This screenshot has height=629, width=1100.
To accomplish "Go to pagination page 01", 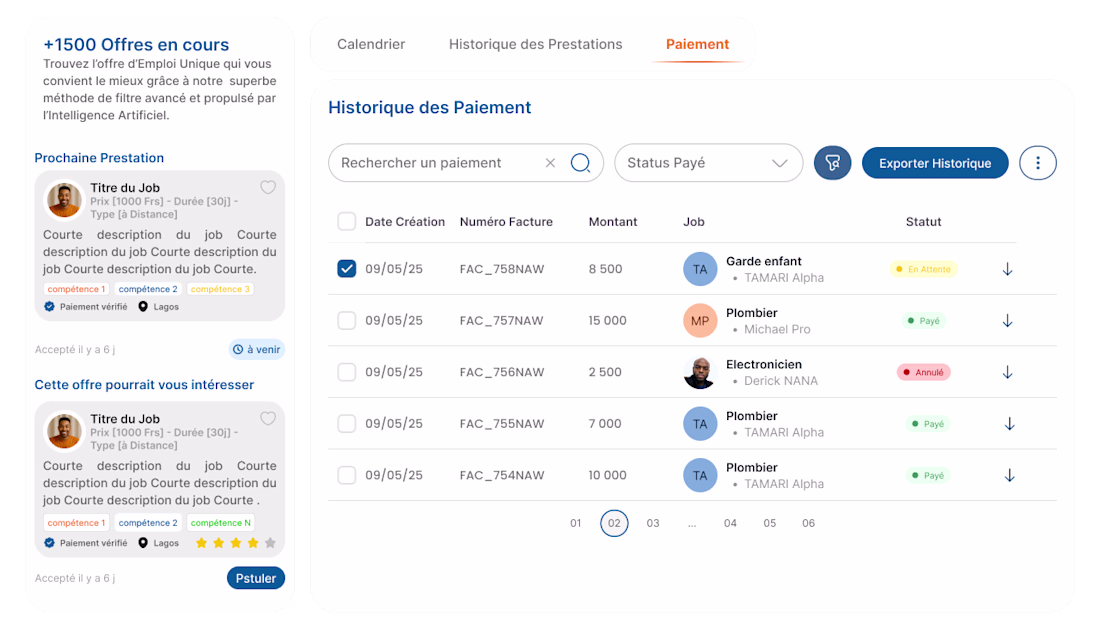I will coord(575,523).
